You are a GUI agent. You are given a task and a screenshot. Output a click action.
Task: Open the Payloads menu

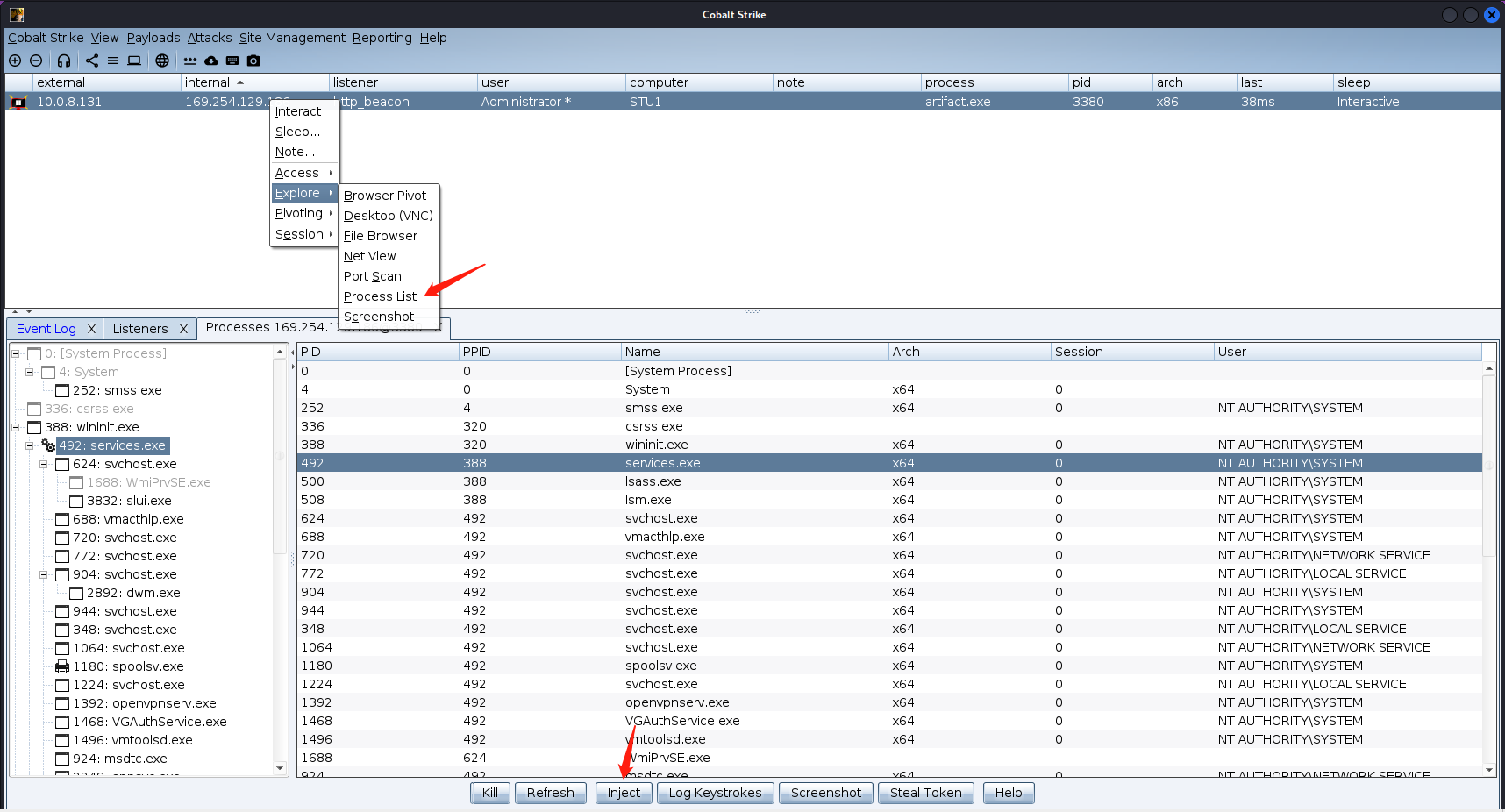click(153, 38)
